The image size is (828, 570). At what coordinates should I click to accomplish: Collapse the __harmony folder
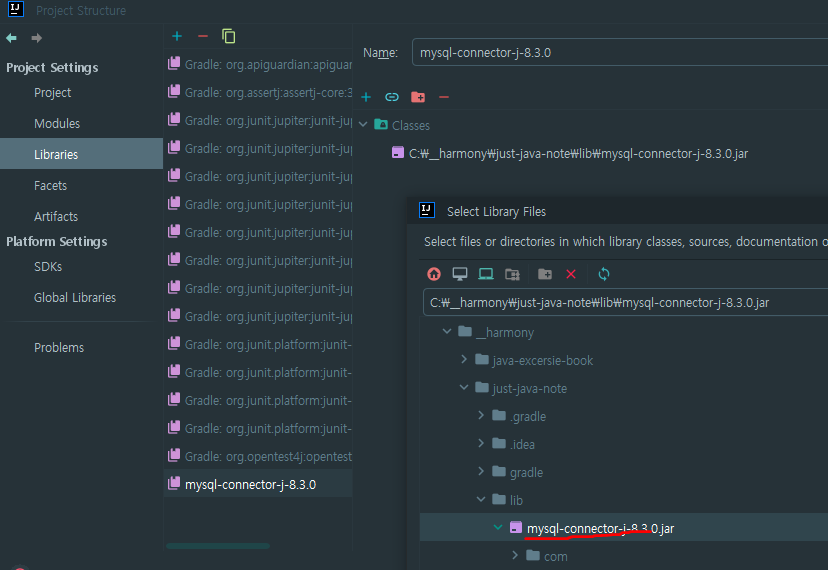click(x=447, y=332)
